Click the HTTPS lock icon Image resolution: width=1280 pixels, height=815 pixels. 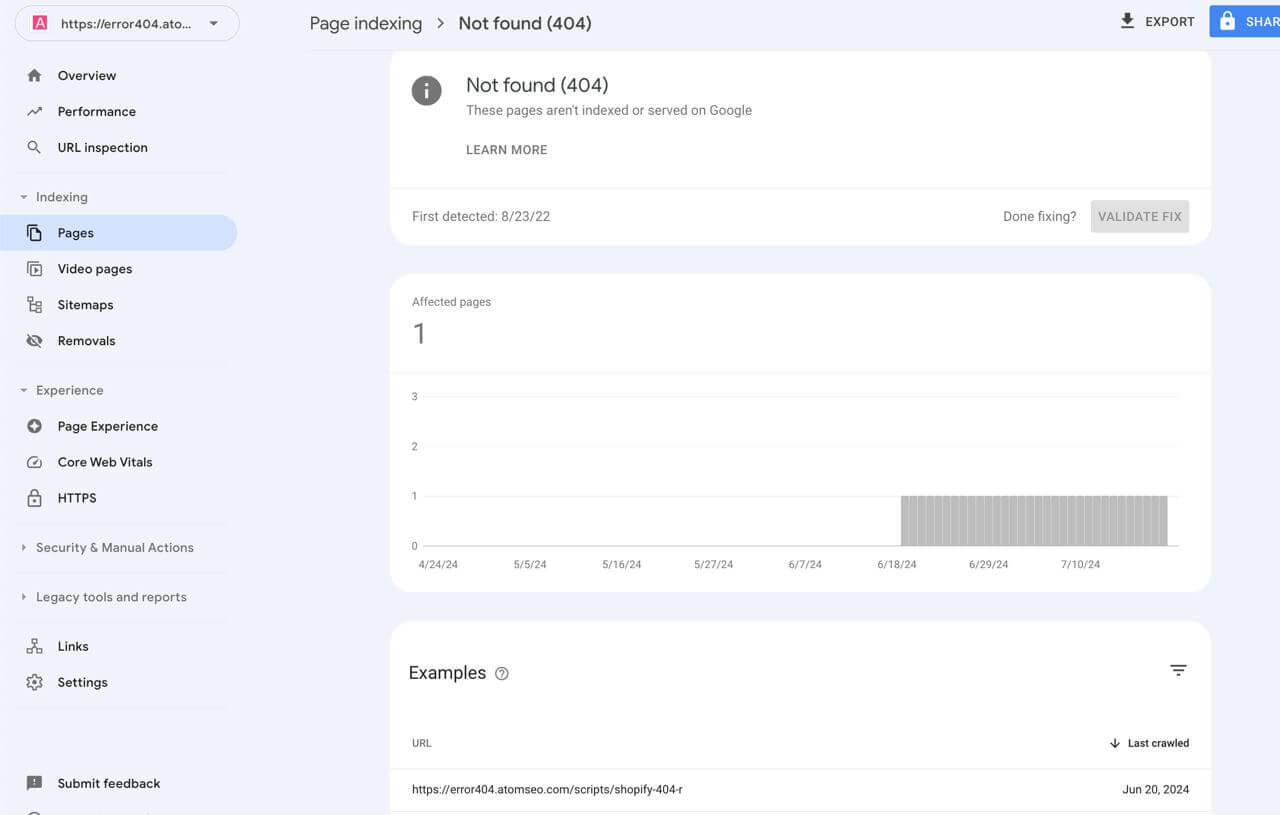[x=34, y=498]
